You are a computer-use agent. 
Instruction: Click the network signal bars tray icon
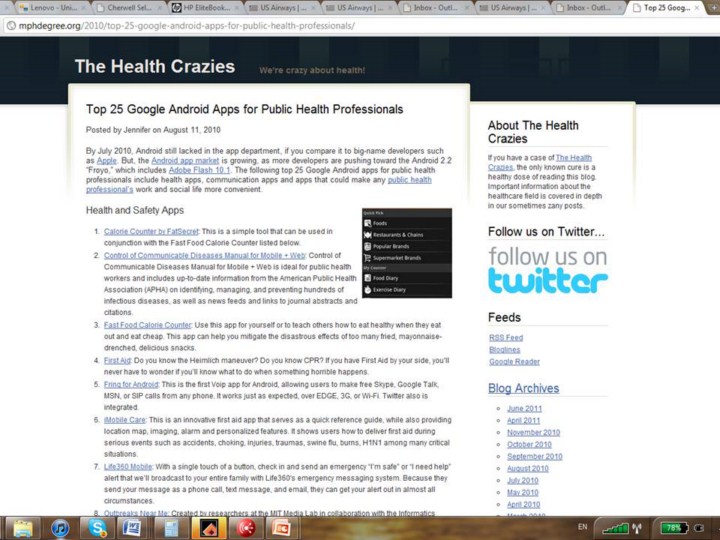616,527
